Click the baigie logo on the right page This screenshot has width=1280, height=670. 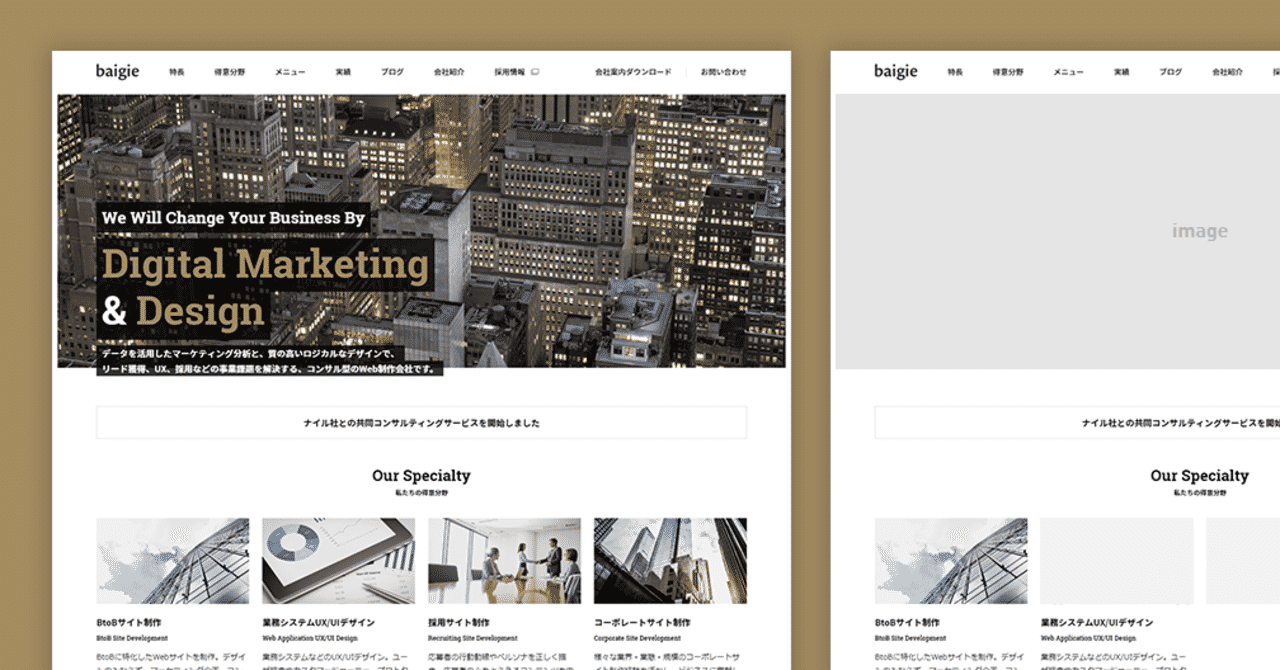tap(896, 71)
